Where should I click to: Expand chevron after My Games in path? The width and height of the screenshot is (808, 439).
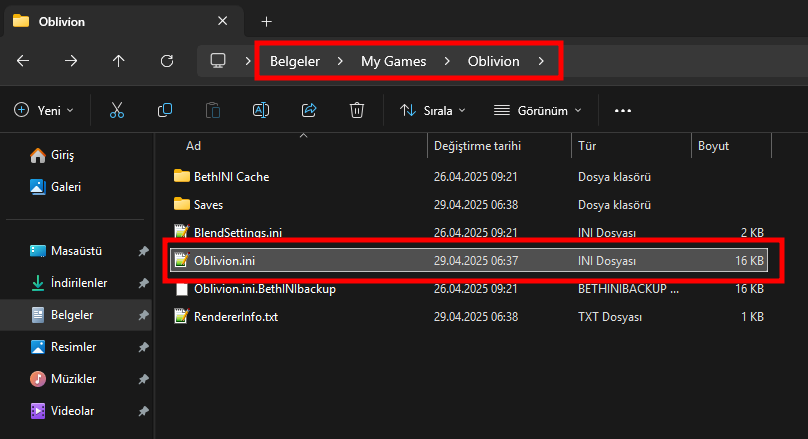[446, 61]
